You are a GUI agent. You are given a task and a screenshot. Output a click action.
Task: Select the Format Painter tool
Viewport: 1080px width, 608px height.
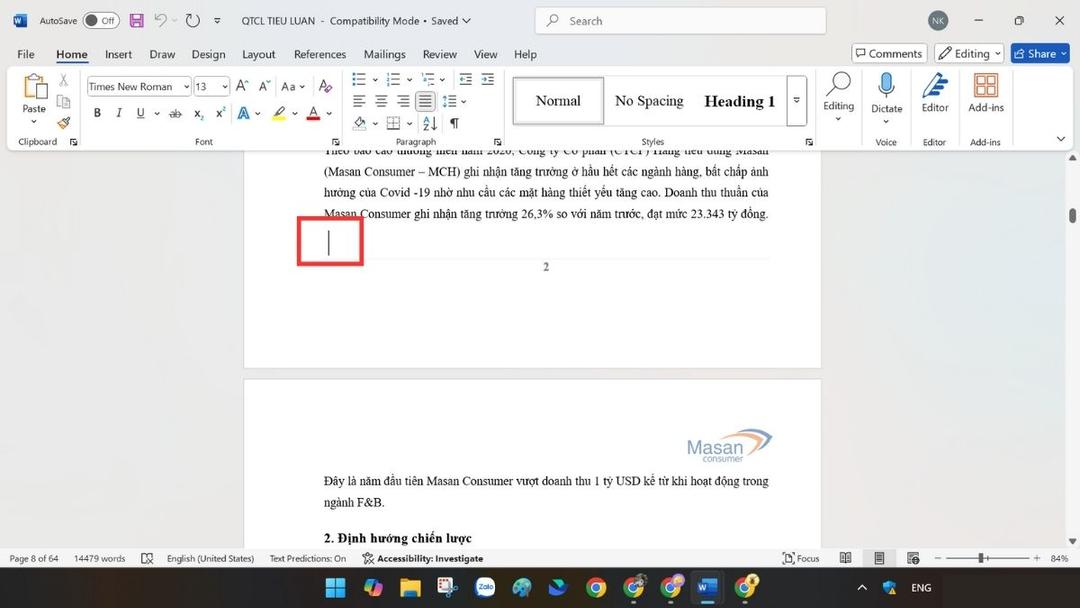[63, 122]
